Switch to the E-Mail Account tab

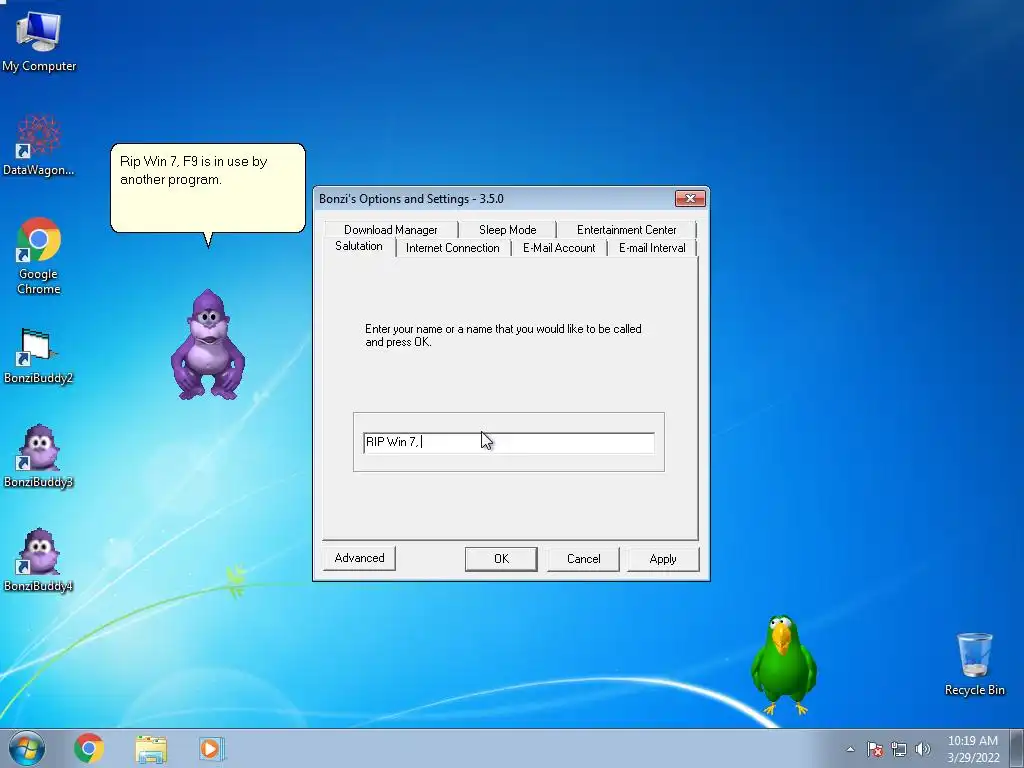[559, 248]
